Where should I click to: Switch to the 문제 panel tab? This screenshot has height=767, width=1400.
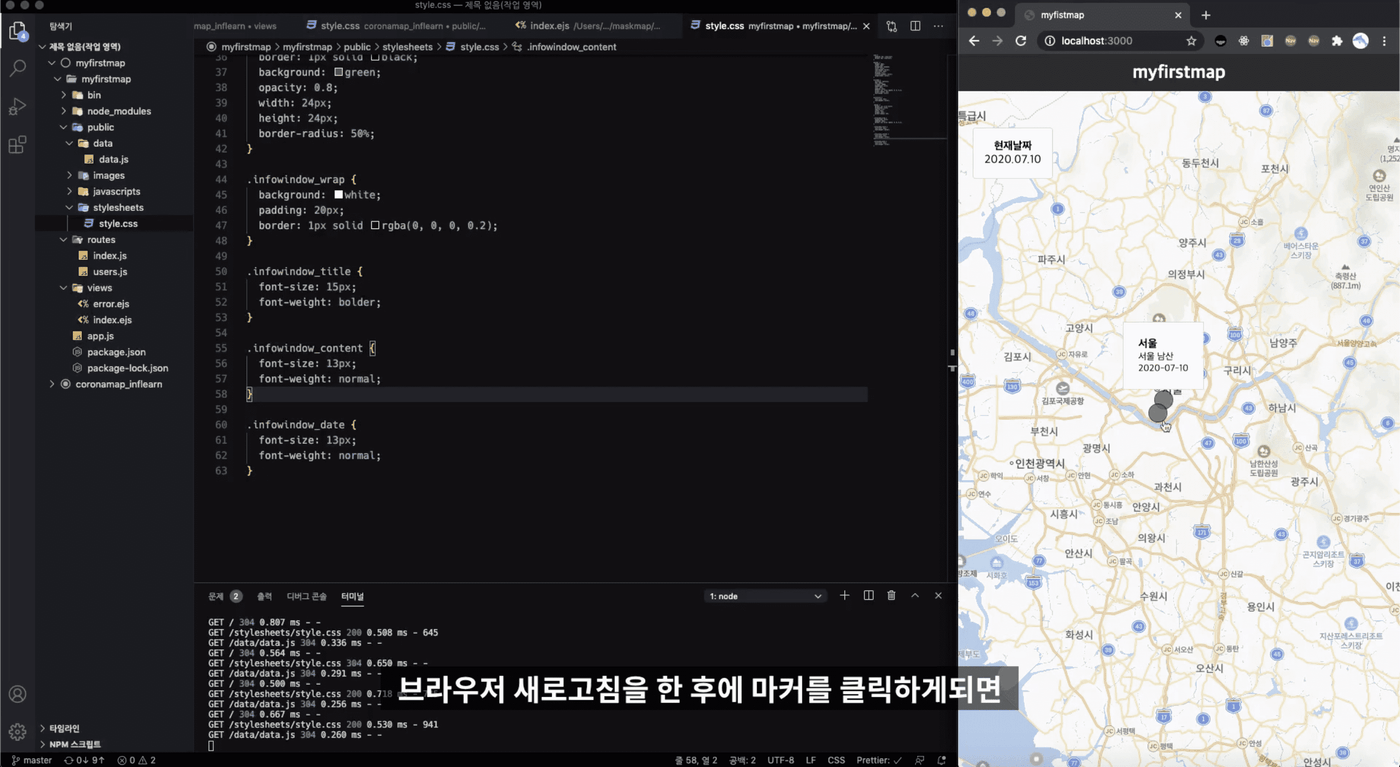point(225,596)
